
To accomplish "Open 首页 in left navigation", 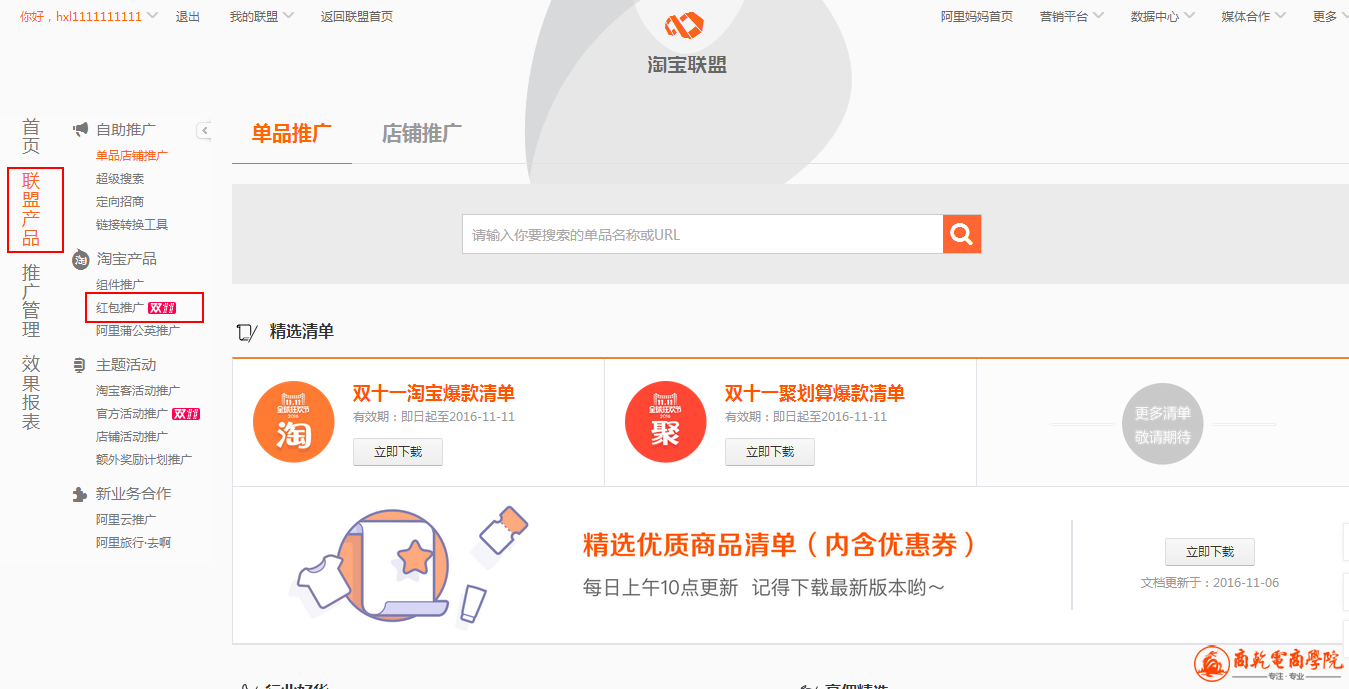I will coord(32,136).
